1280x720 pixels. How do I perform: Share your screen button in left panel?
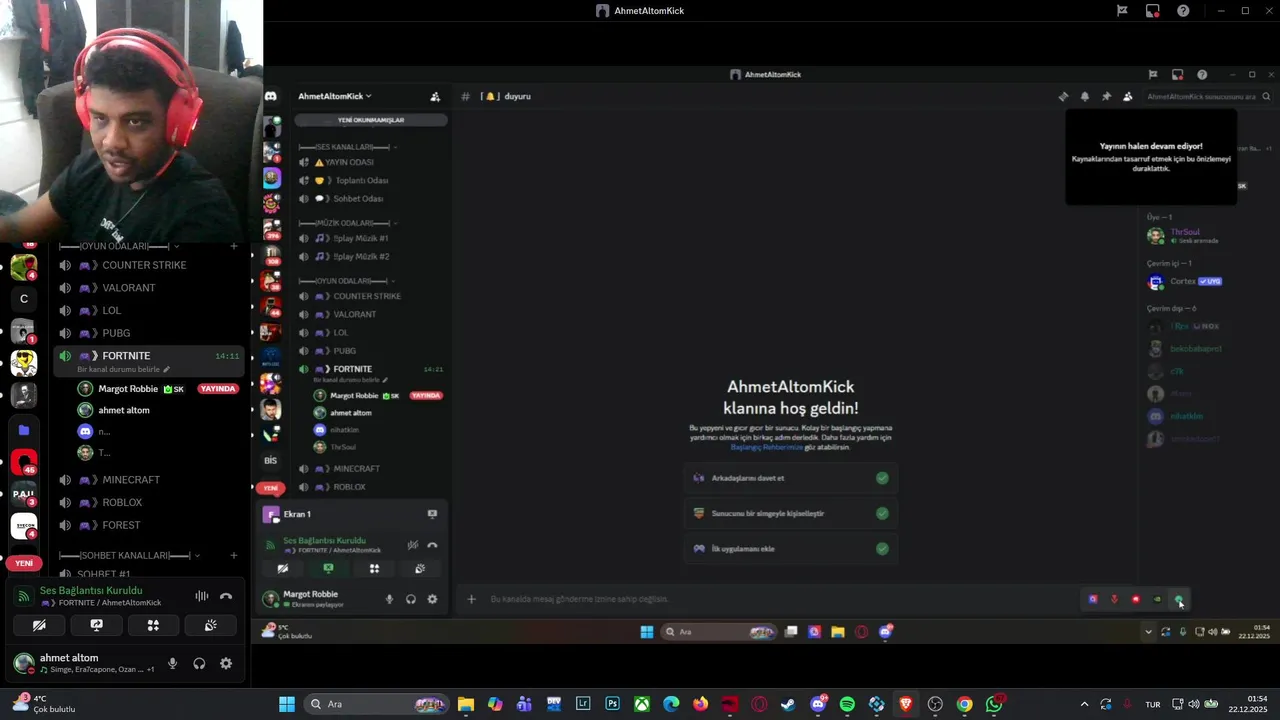pyautogui.click(x=96, y=625)
